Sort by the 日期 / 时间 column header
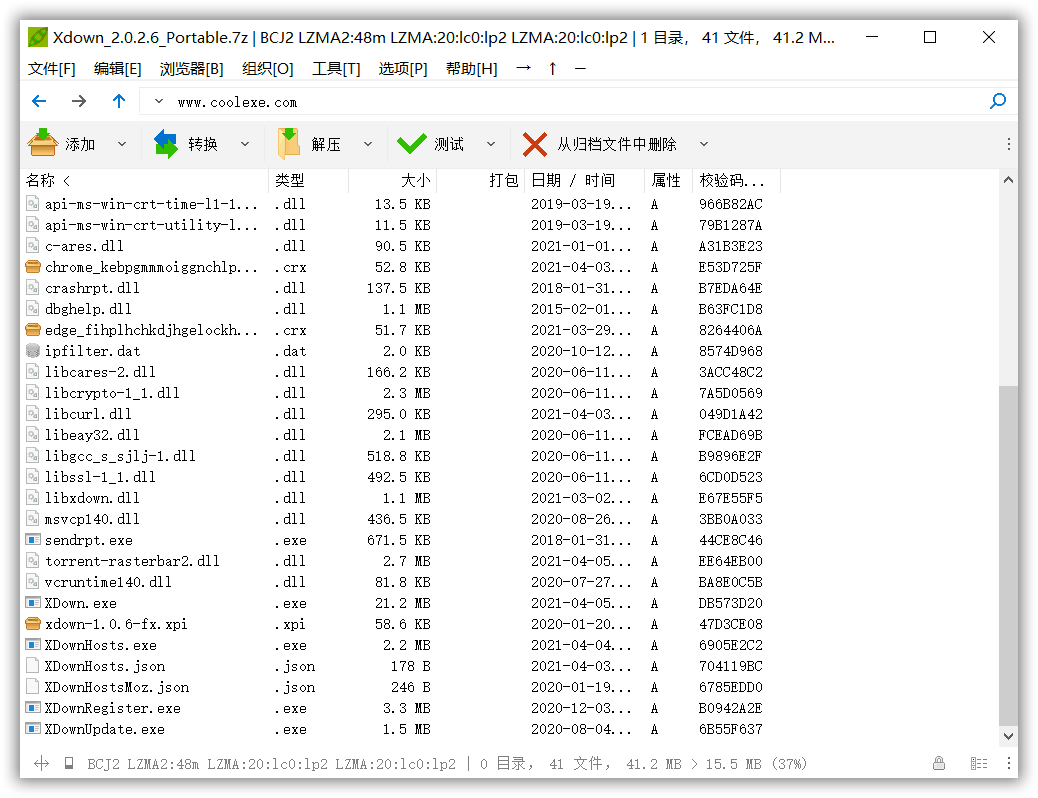Image resolution: width=1038 pixels, height=798 pixels. click(585, 180)
